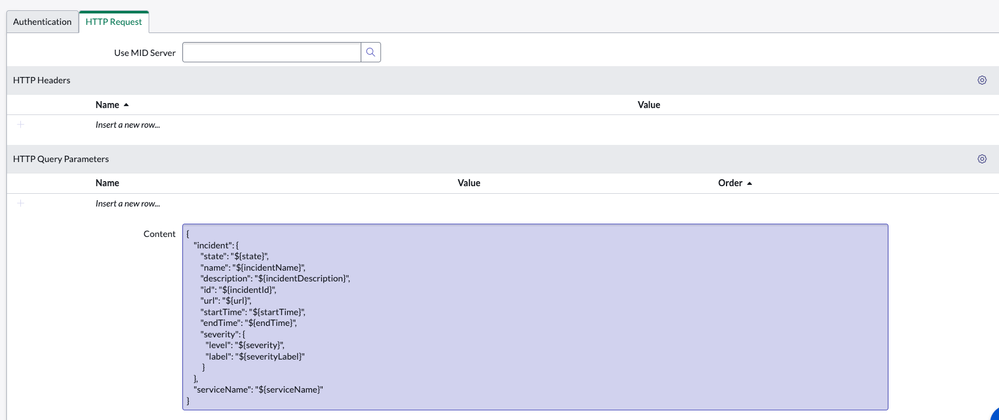Click the Use MID Server label
This screenshot has height=420, width=999.
(145, 53)
